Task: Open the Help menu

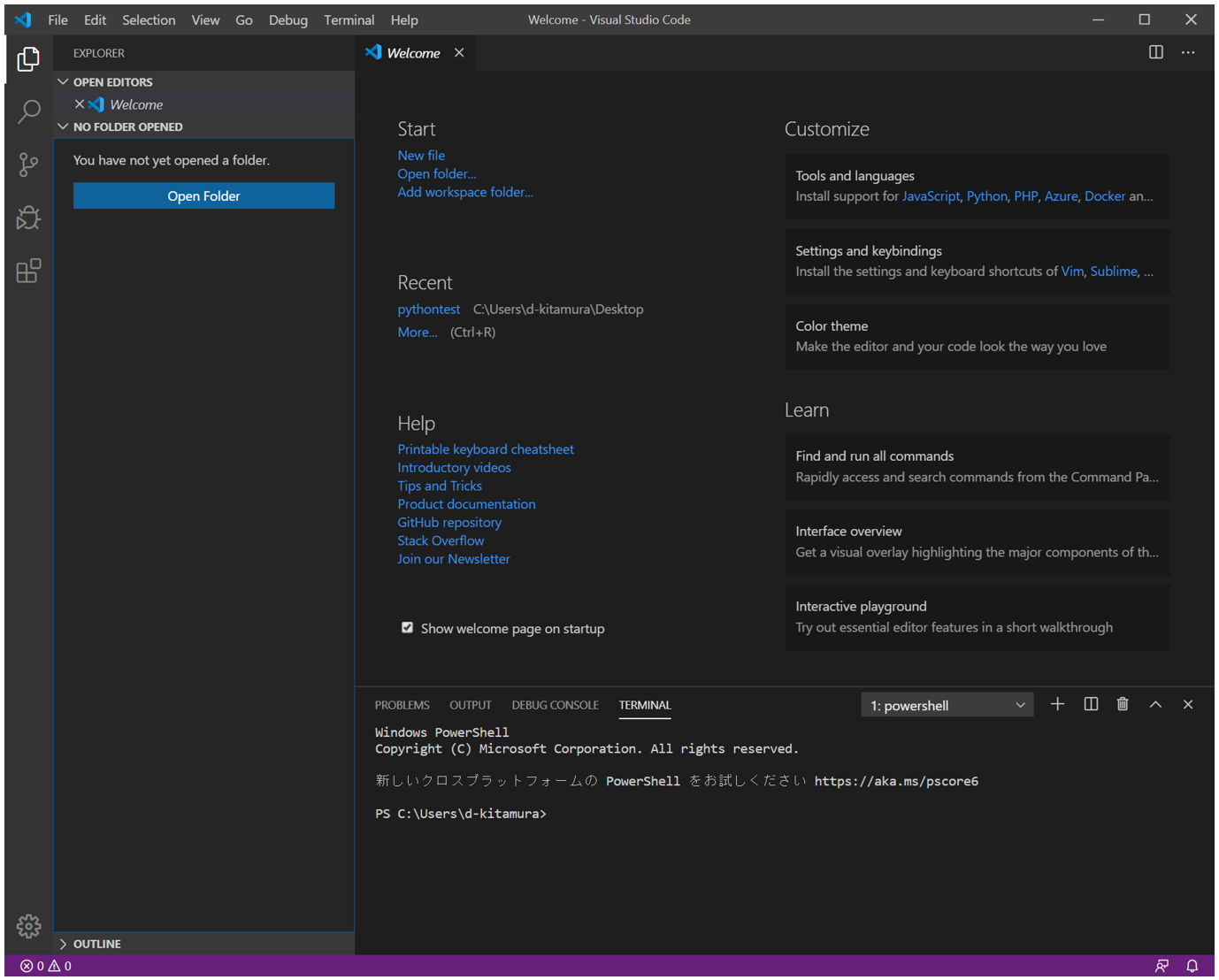Action: click(404, 19)
